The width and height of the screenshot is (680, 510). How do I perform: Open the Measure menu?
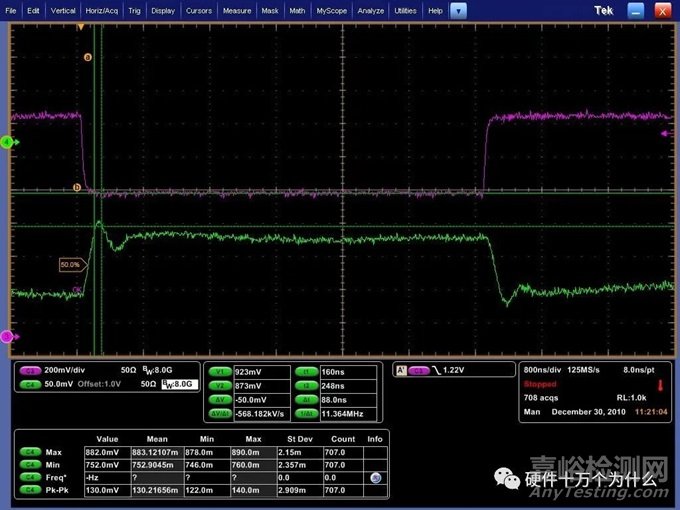[x=237, y=10]
